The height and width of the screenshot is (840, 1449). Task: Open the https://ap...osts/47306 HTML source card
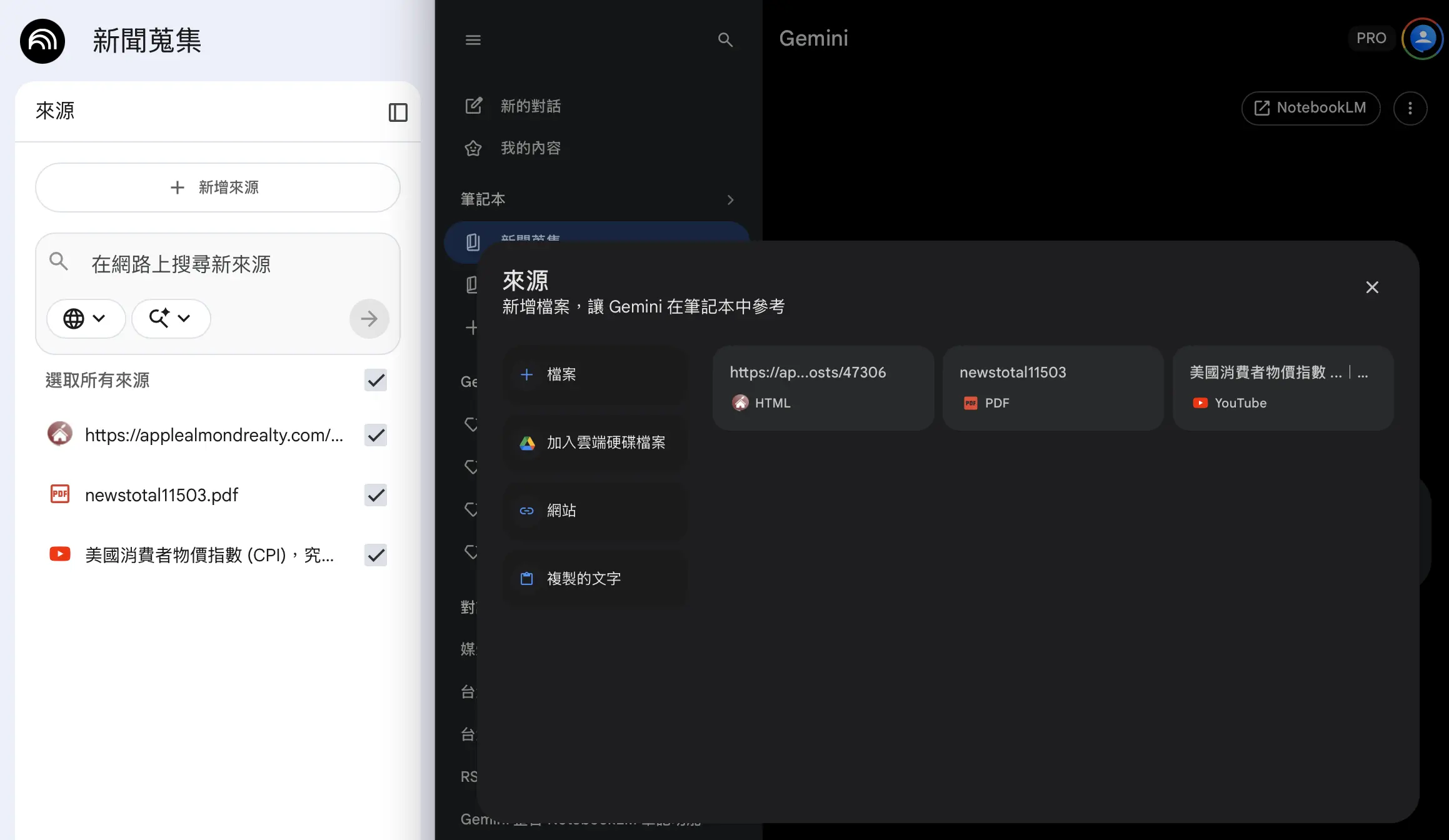[x=823, y=387]
